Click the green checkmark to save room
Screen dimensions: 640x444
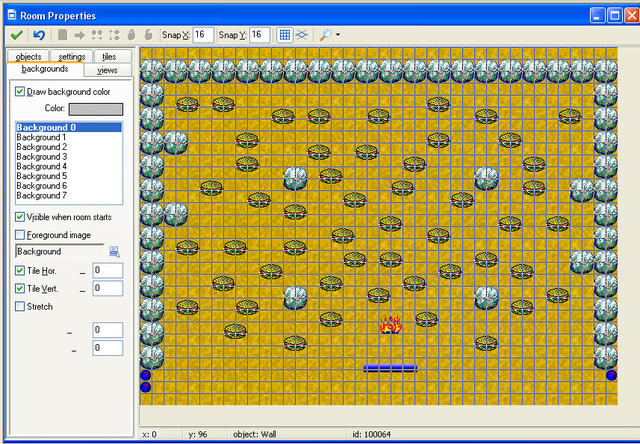(x=17, y=35)
